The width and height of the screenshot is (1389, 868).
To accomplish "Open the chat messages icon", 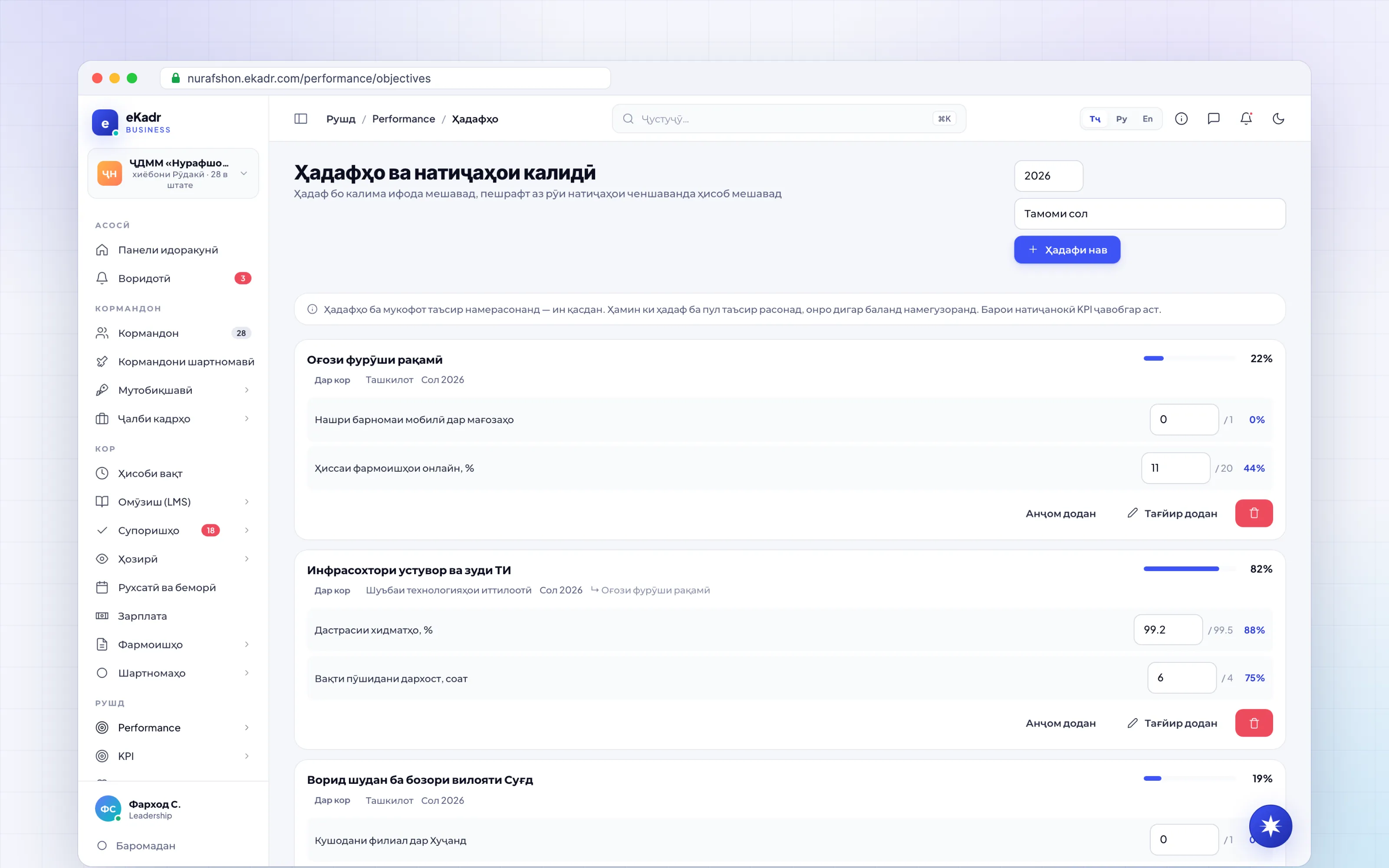I will pyautogui.click(x=1213, y=119).
